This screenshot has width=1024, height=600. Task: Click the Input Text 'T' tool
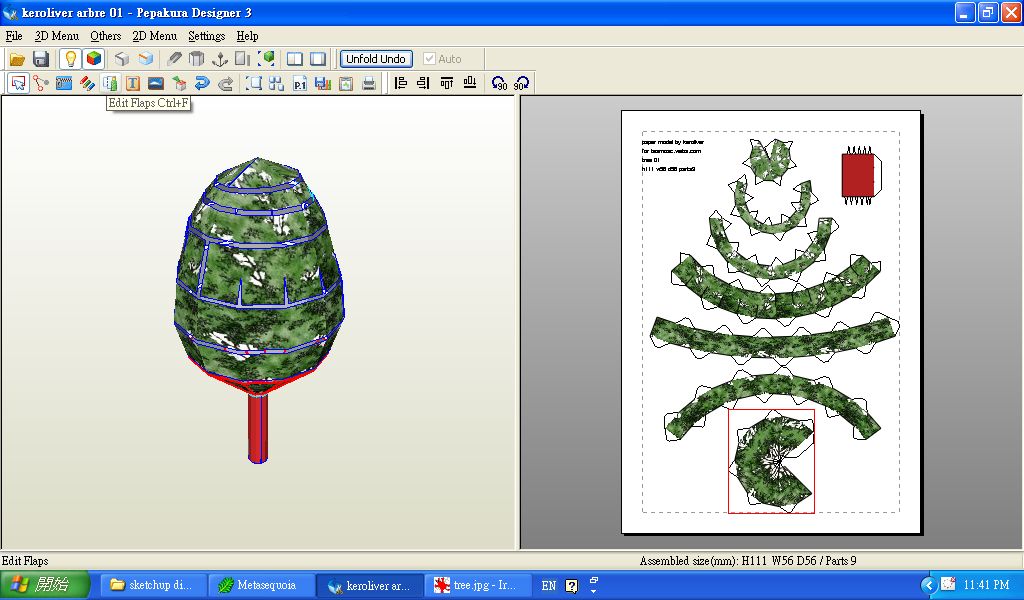tap(133, 84)
